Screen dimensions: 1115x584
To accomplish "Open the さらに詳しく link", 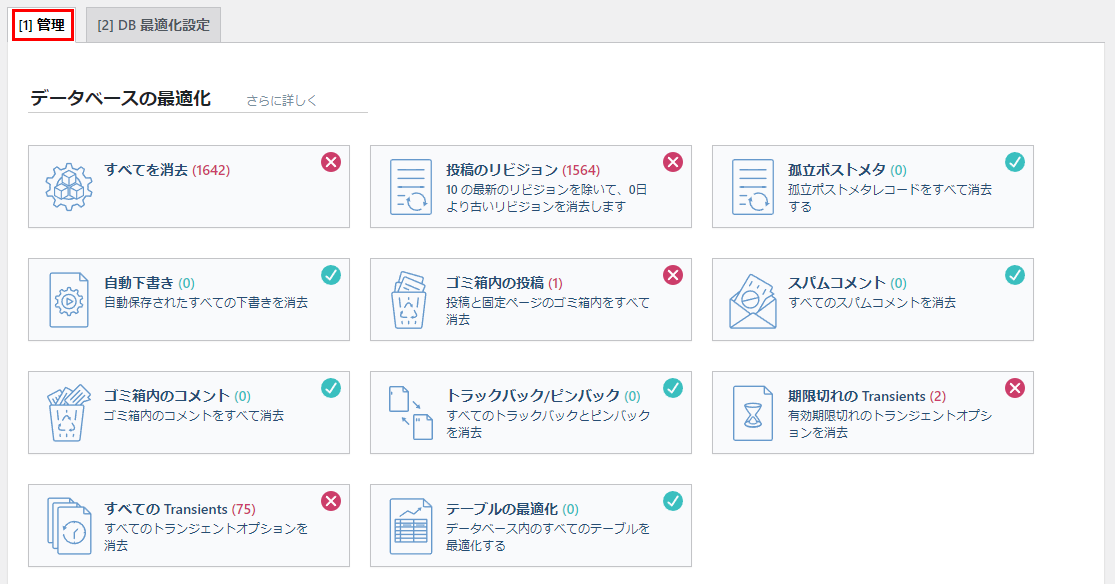I will (x=282, y=100).
